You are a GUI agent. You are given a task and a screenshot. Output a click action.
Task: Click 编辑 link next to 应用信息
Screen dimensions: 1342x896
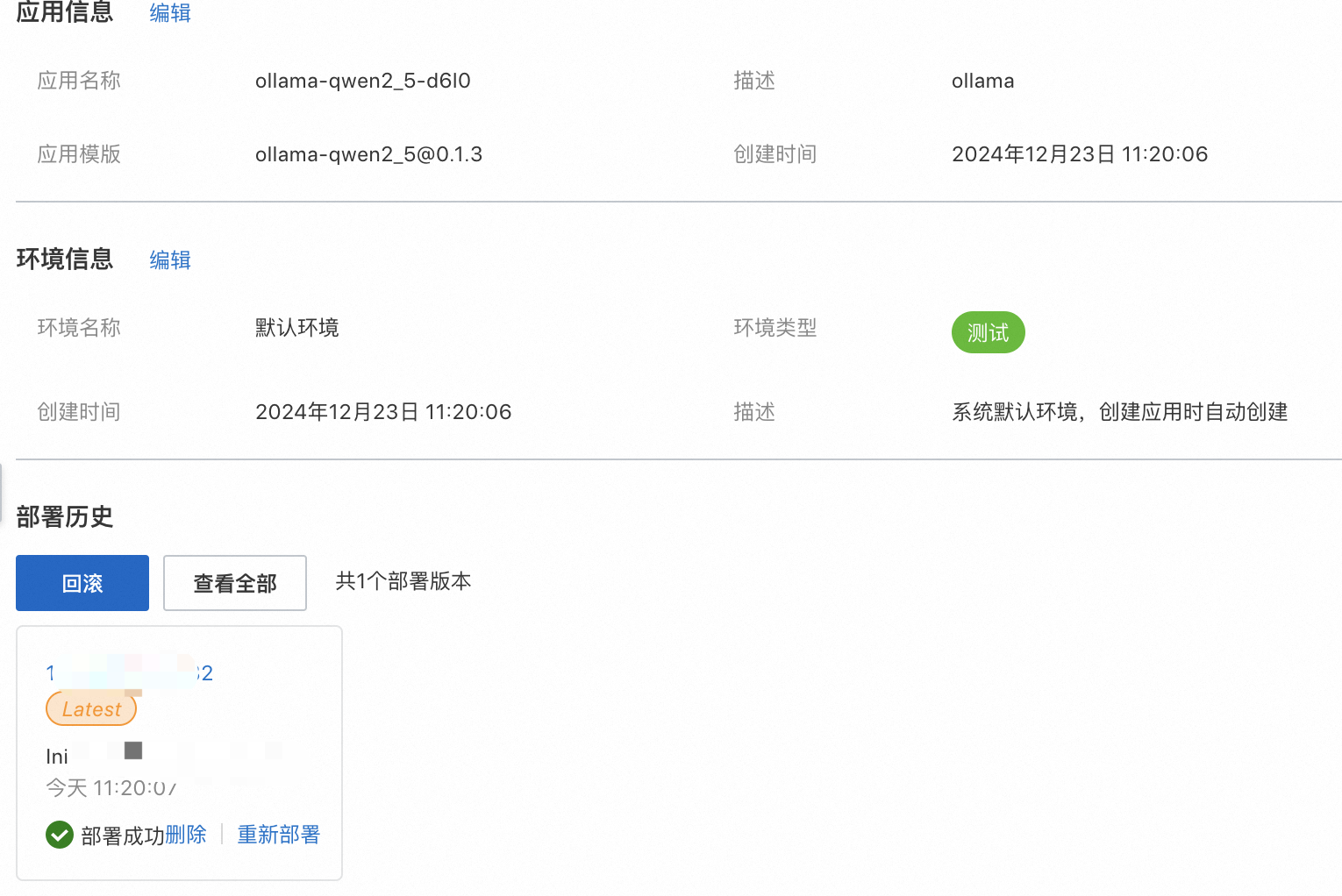(170, 12)
